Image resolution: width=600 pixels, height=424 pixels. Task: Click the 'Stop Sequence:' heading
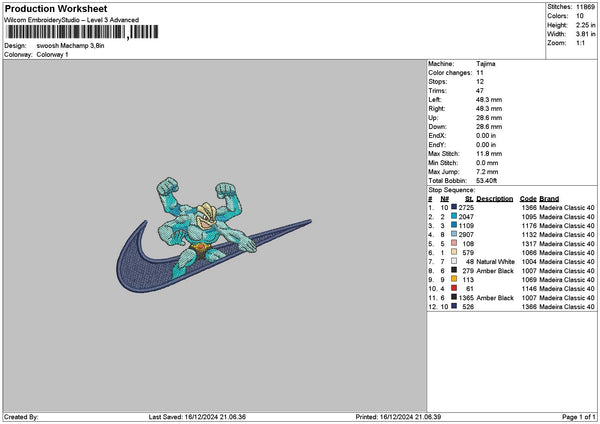click(452, 190)
